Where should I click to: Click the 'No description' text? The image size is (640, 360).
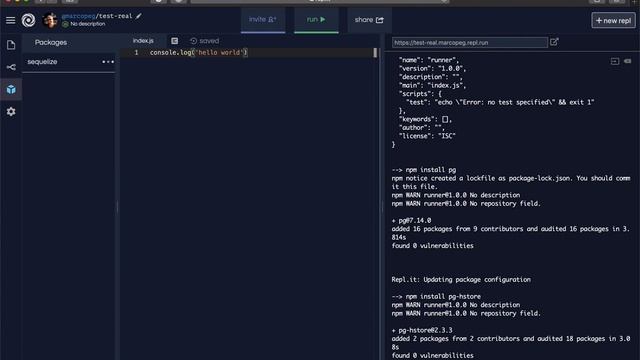pyautogui.click(x=87, y=24)
